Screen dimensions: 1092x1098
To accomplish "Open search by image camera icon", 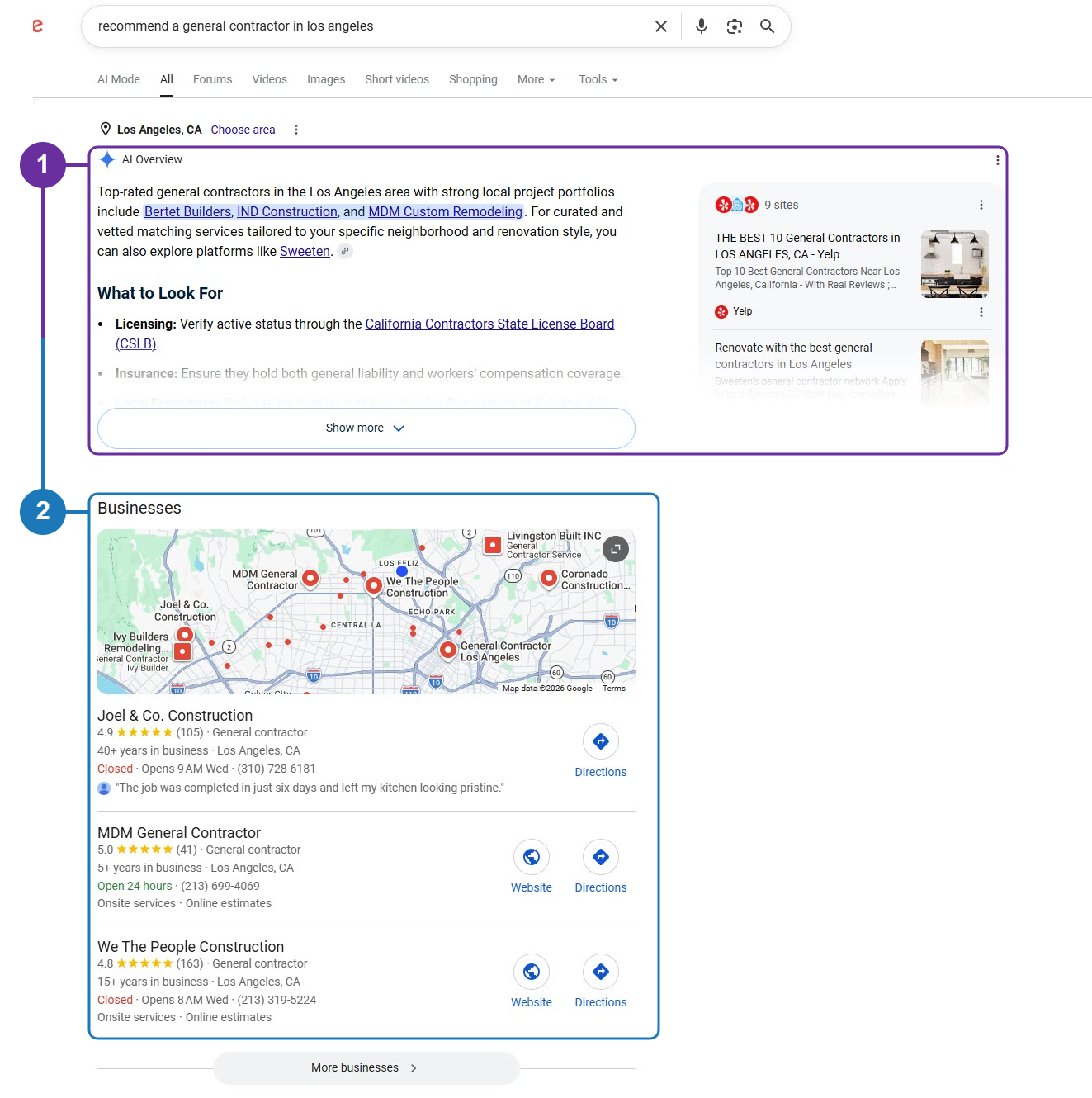I will [x=735, y=26].
